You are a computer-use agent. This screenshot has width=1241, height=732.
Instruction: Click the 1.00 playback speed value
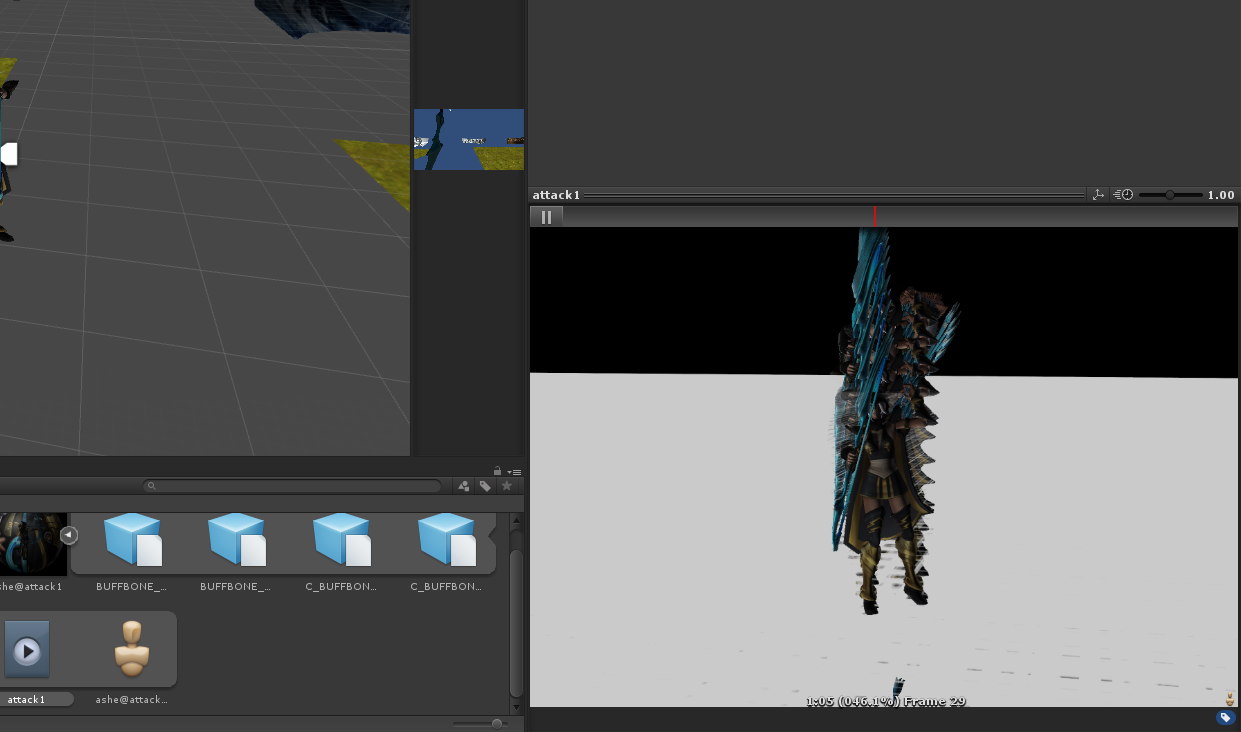(1221, 195)
